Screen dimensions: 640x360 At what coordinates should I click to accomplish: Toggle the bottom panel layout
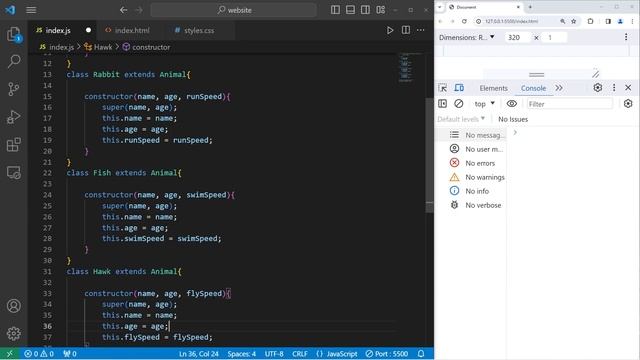350,10
